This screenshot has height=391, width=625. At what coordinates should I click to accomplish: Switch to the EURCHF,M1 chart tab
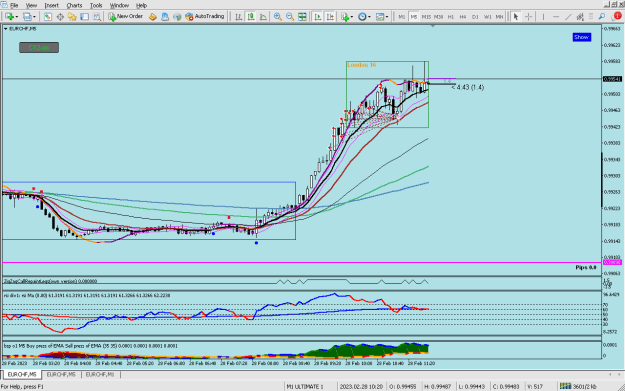(x=100, y=375)
